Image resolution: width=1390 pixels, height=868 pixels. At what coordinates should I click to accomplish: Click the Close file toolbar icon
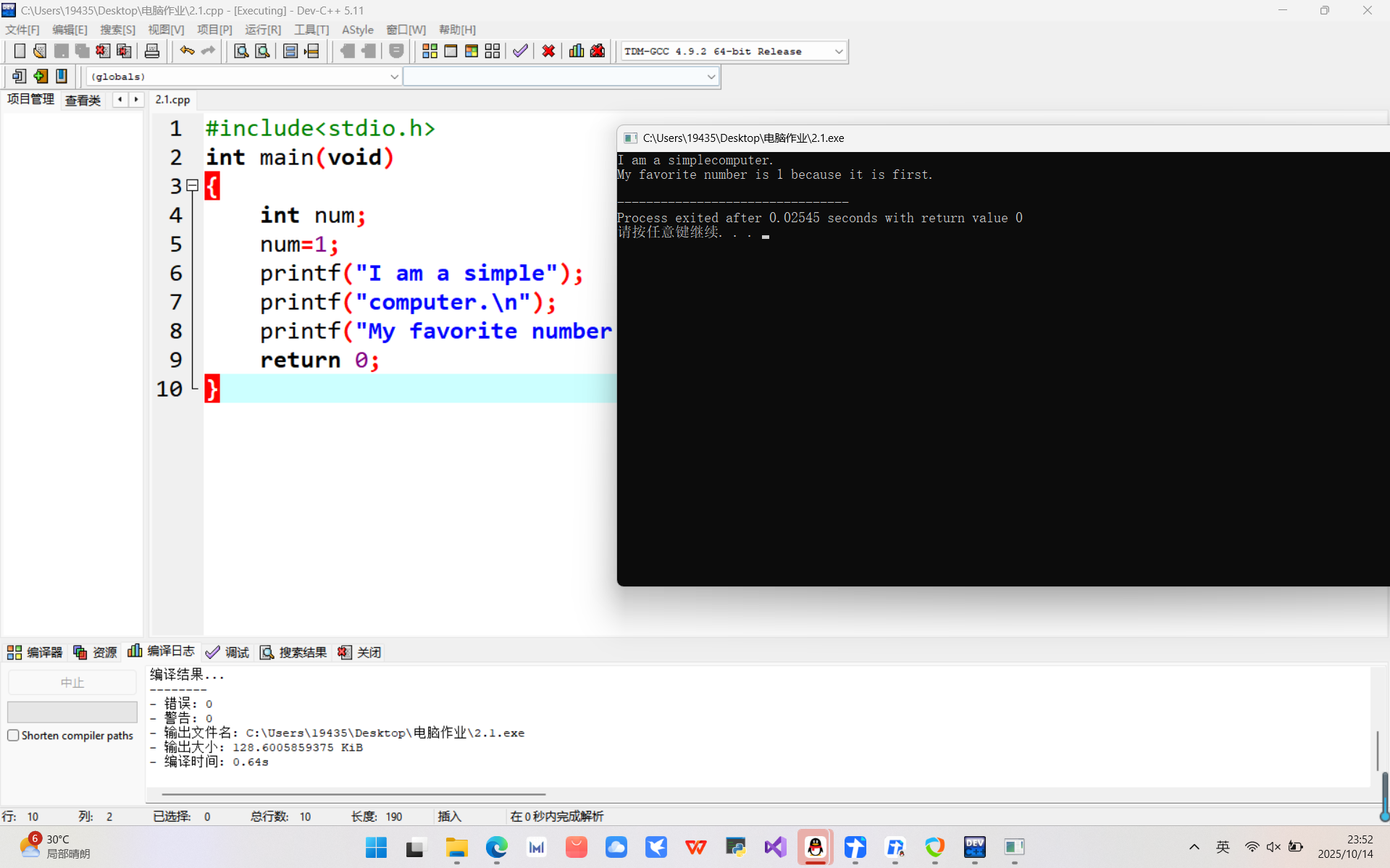[103, 51]
